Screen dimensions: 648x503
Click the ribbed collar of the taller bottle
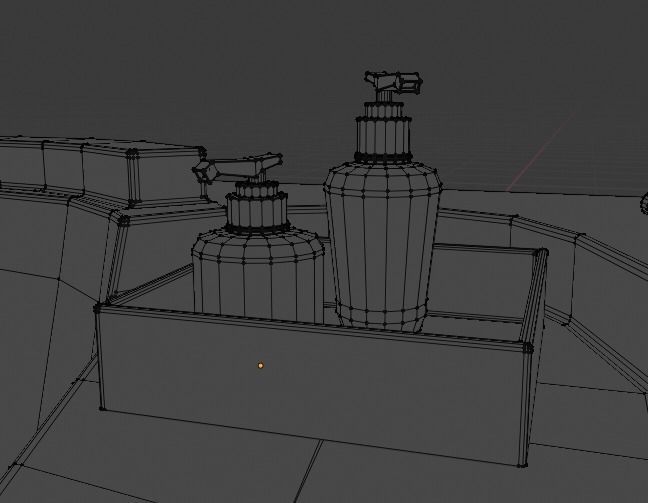coord(384,139)
